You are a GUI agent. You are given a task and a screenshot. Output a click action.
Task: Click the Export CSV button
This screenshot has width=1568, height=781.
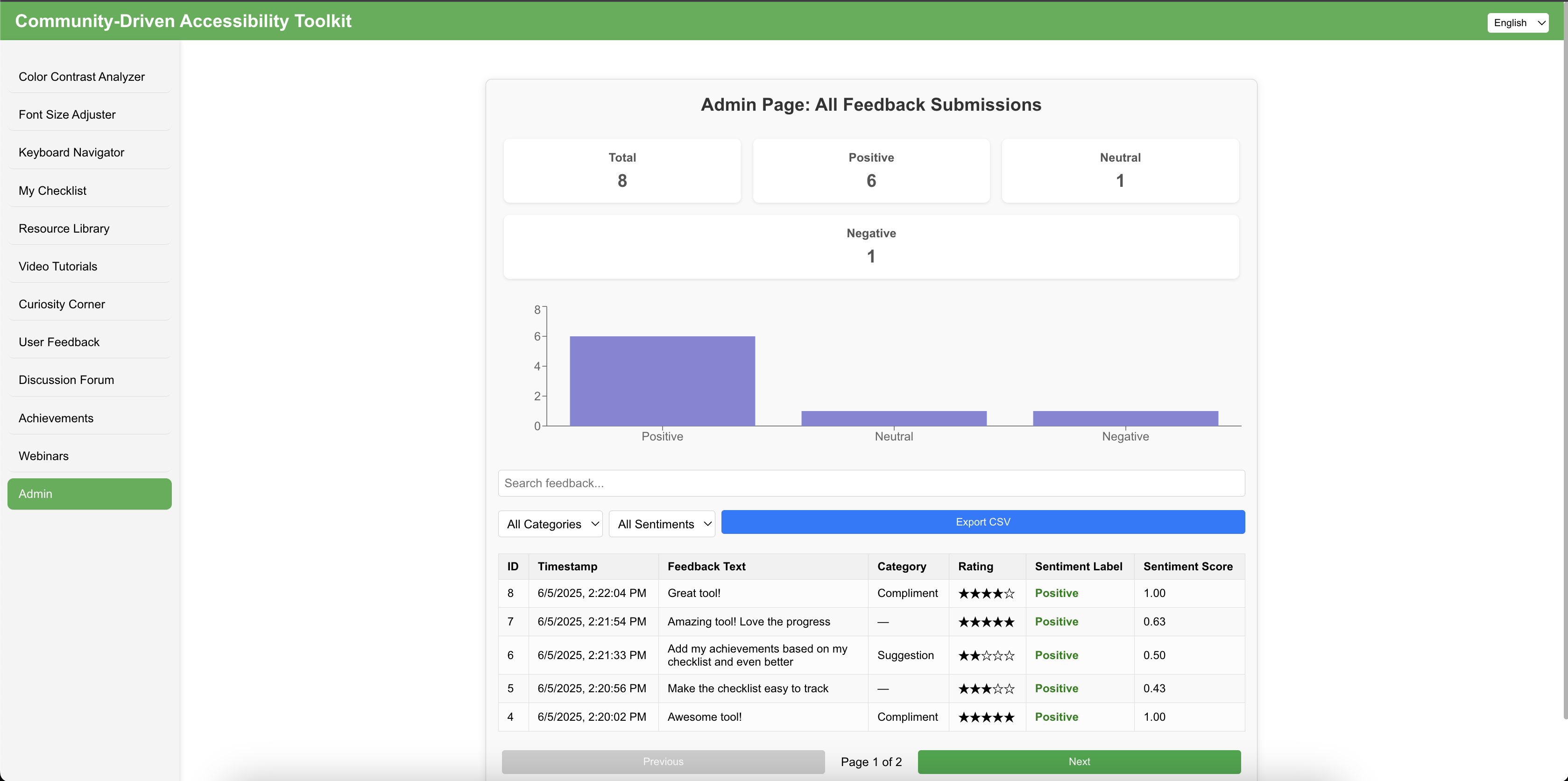pos(982,522)
